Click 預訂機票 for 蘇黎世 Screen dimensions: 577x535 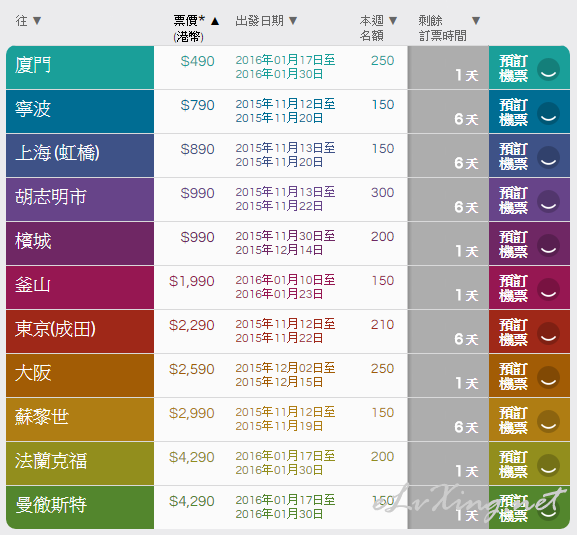point(513,420)
